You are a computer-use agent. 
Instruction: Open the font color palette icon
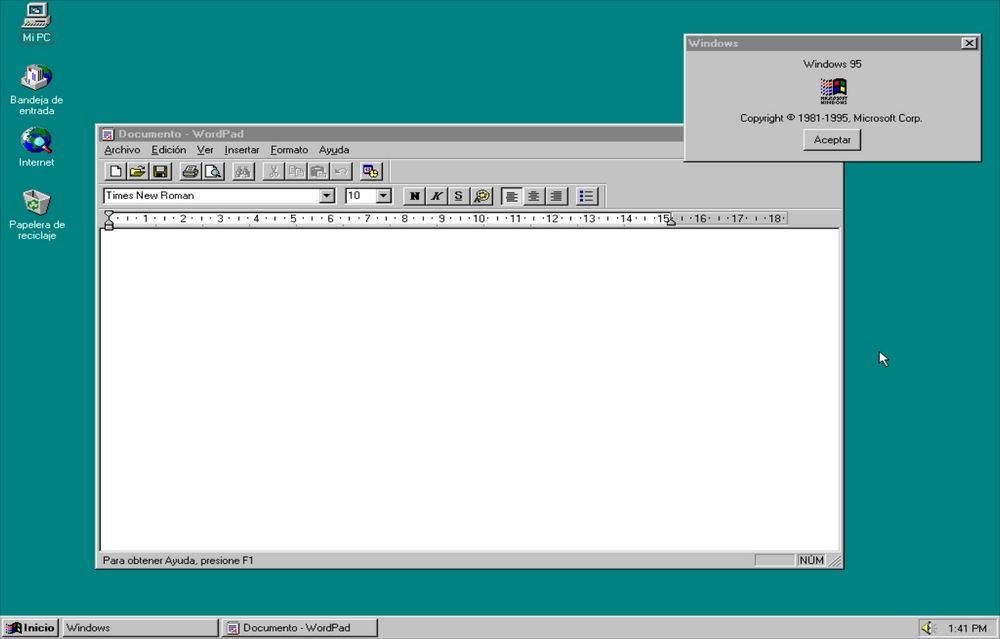pyautogui.click(x=481, y=195)
